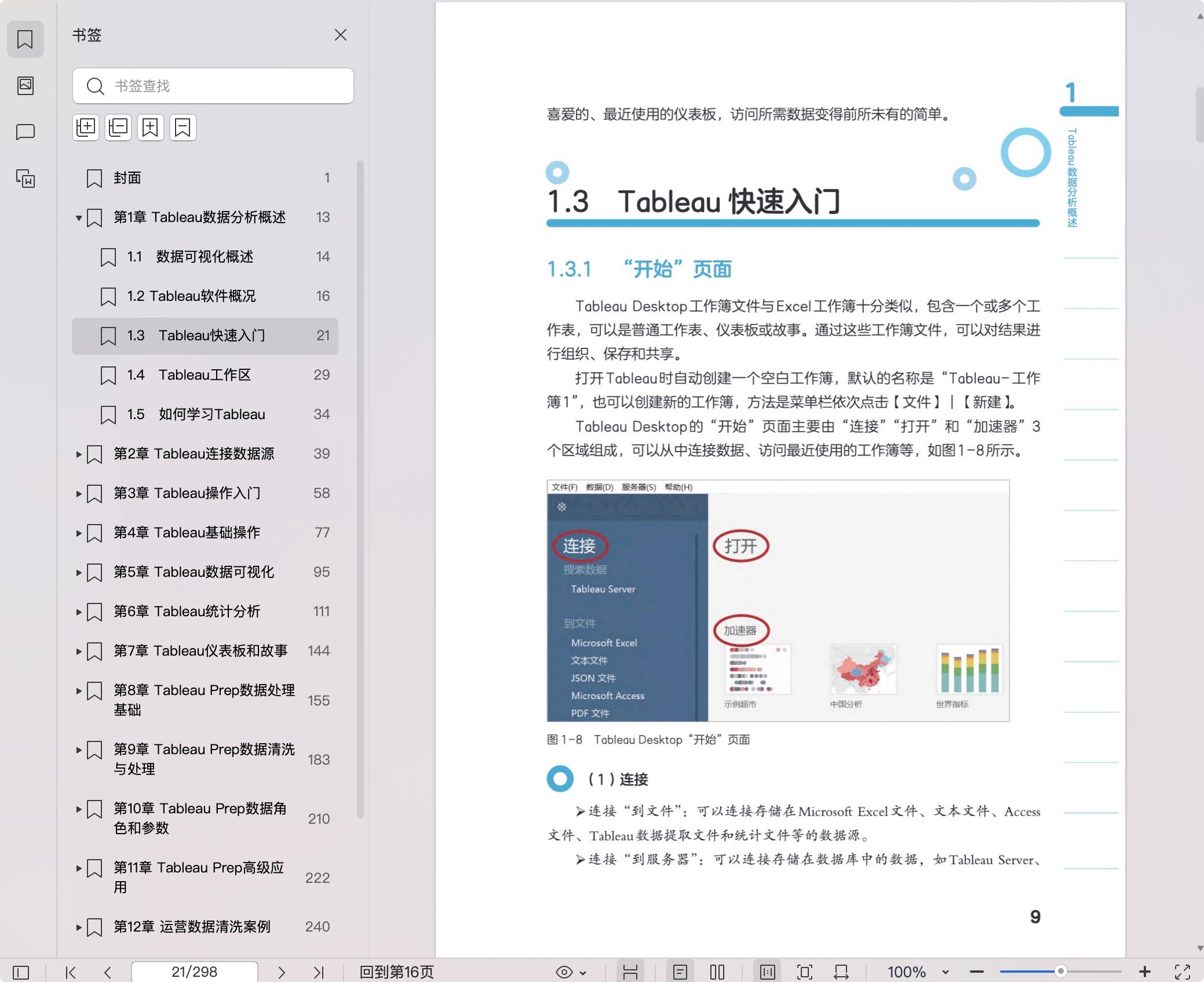Open the thumbnails panel icon in sidebar

pos(25,85)
